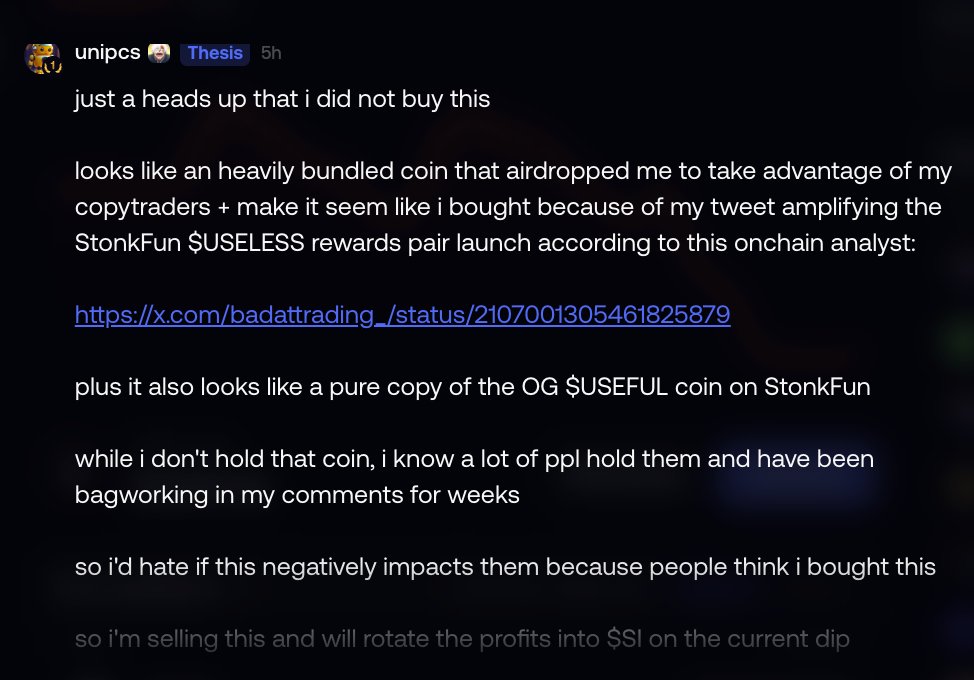Click the $USEFUL cashtag text

(617, 387)
